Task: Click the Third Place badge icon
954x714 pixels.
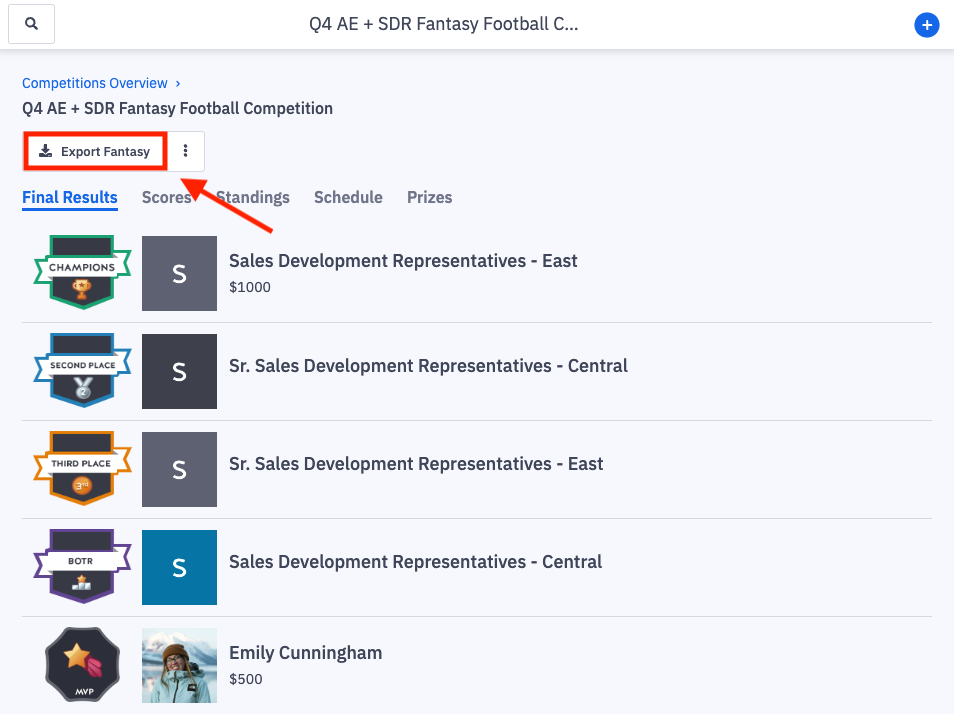Action: [x=82, y=468]
